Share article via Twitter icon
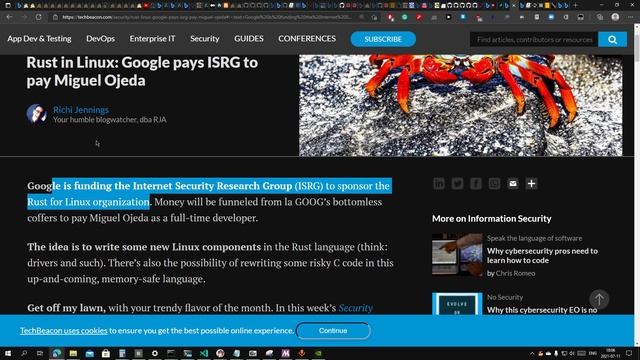 tap(457, 184)
